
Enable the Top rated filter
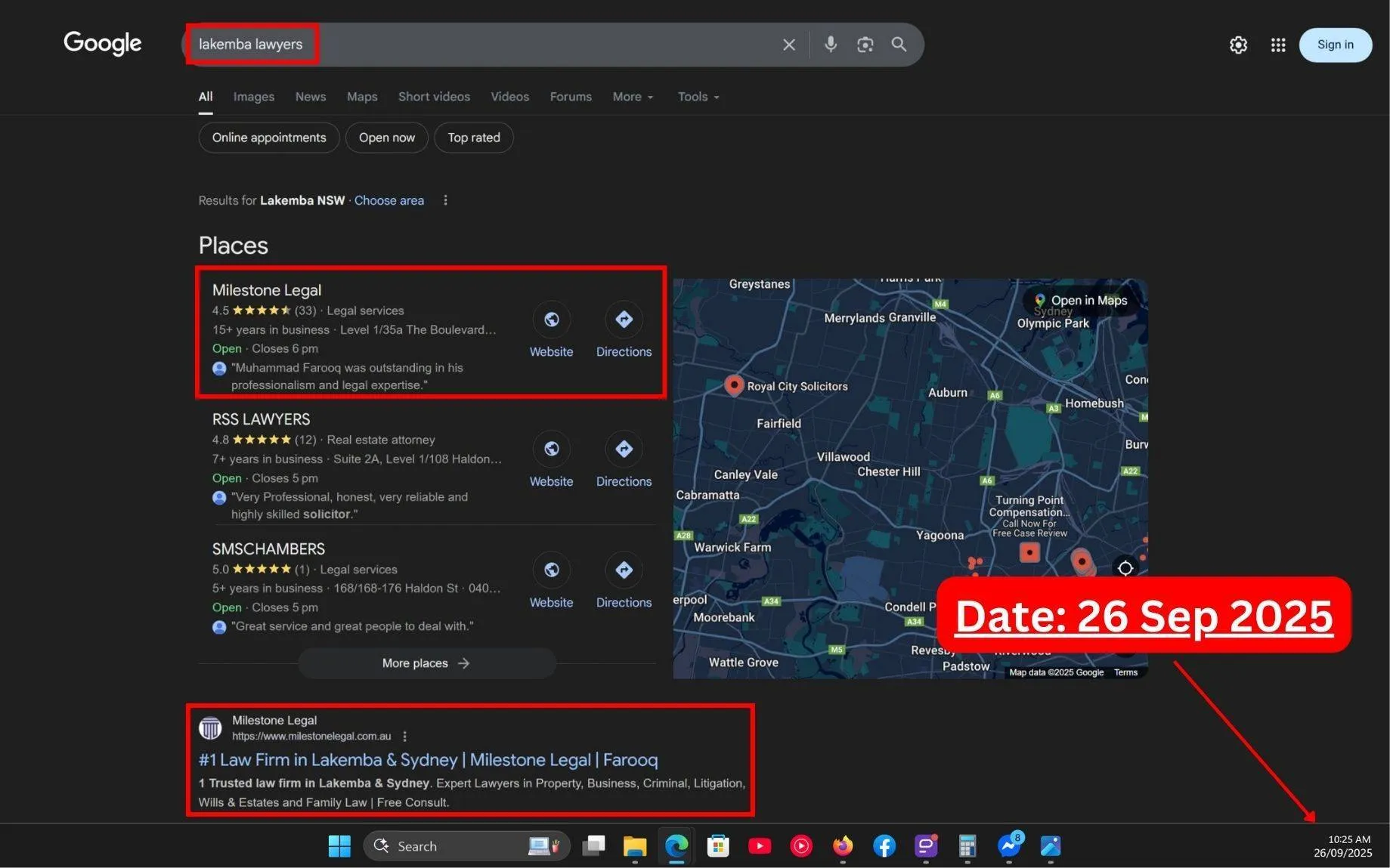(473, 137)
